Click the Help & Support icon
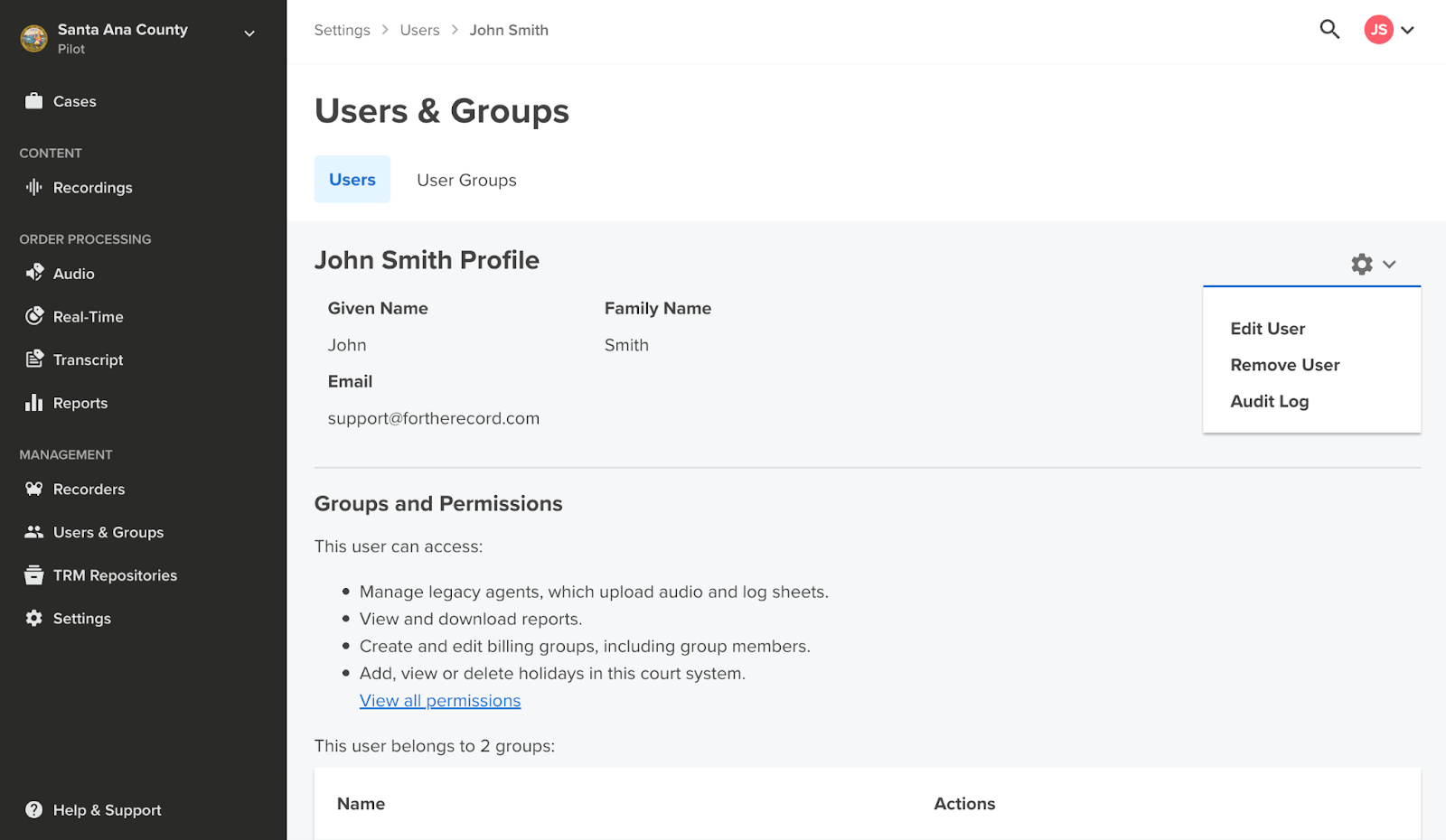Screen dimensions: 1446x840 34,809
